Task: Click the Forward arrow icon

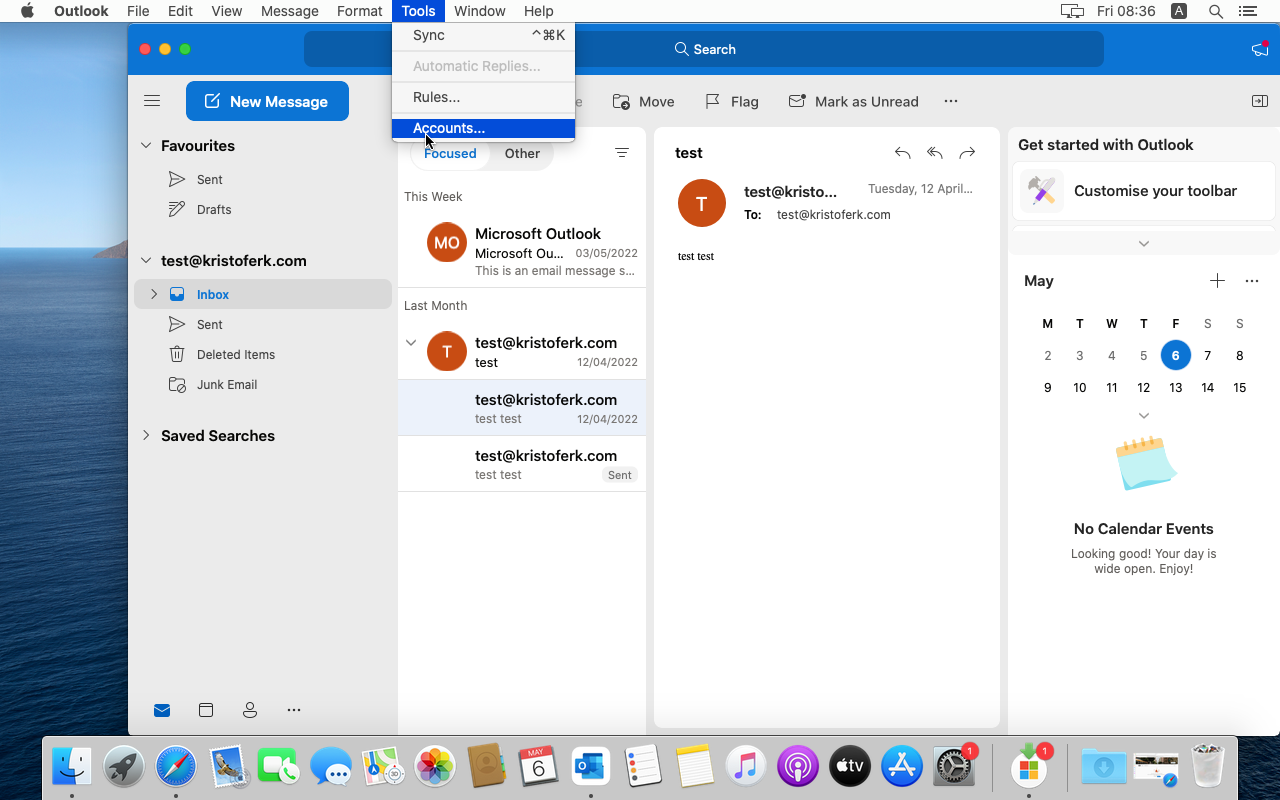Action: (x=967, y=153)
